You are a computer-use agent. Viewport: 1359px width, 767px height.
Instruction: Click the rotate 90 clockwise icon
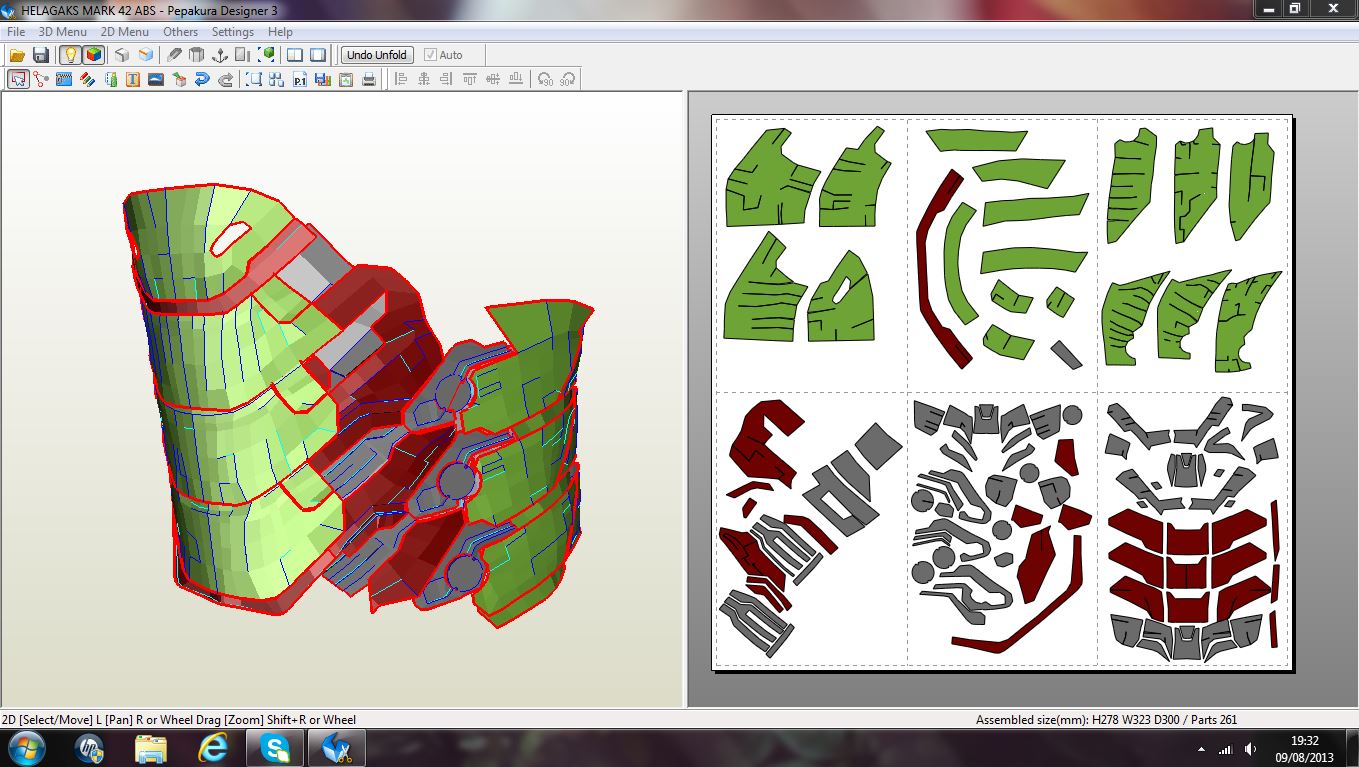[568, 79]
